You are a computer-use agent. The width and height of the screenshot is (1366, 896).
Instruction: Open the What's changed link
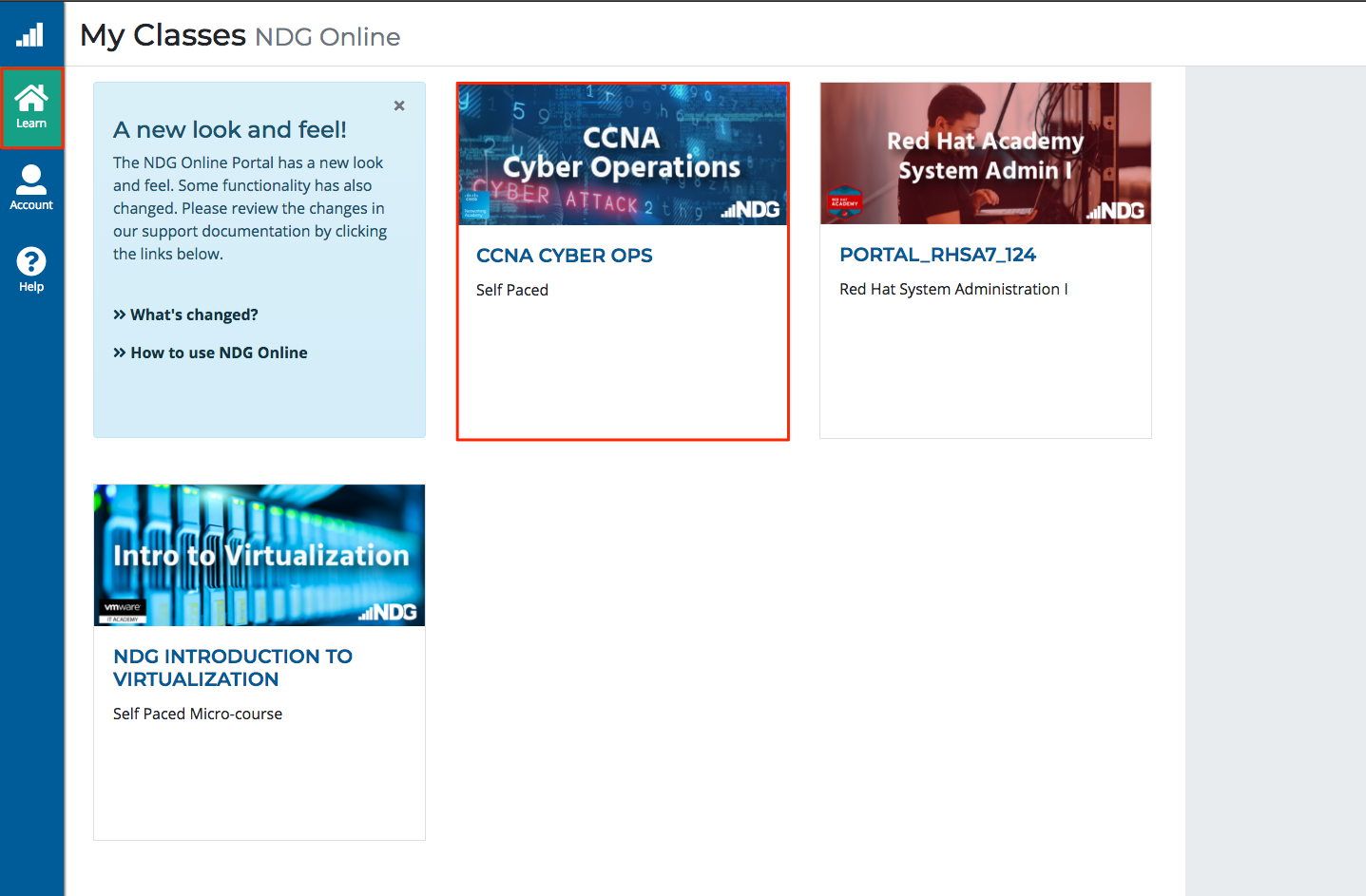[194, 315]
